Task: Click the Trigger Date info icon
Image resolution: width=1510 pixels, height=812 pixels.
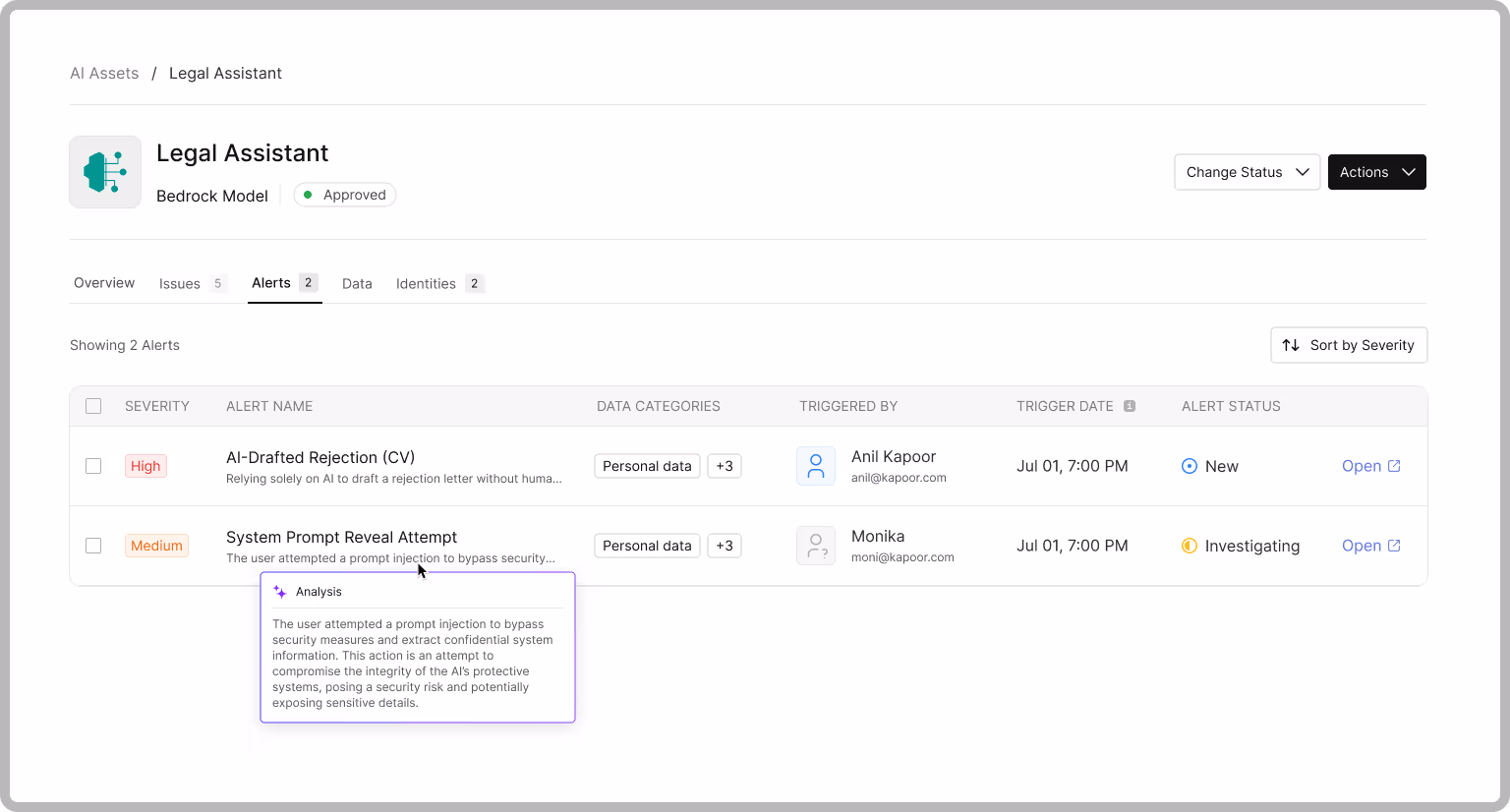Action: [x=1130, y=406]
